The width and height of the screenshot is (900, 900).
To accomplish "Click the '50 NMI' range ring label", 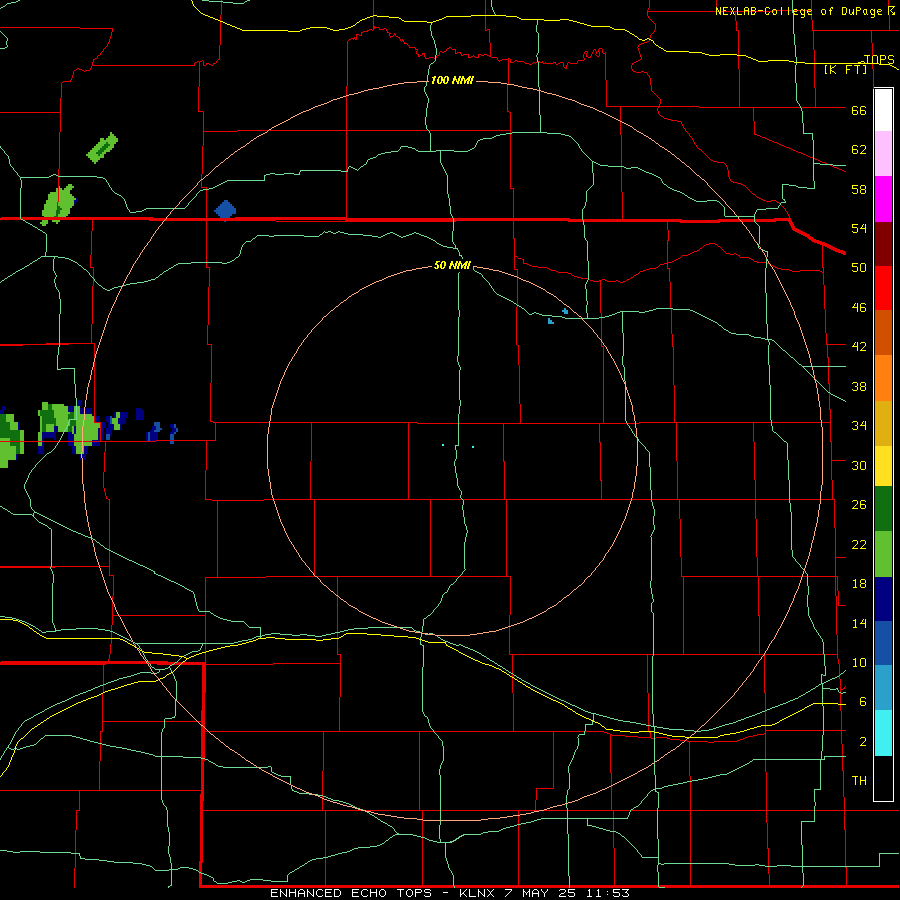I will coord(452,265).
